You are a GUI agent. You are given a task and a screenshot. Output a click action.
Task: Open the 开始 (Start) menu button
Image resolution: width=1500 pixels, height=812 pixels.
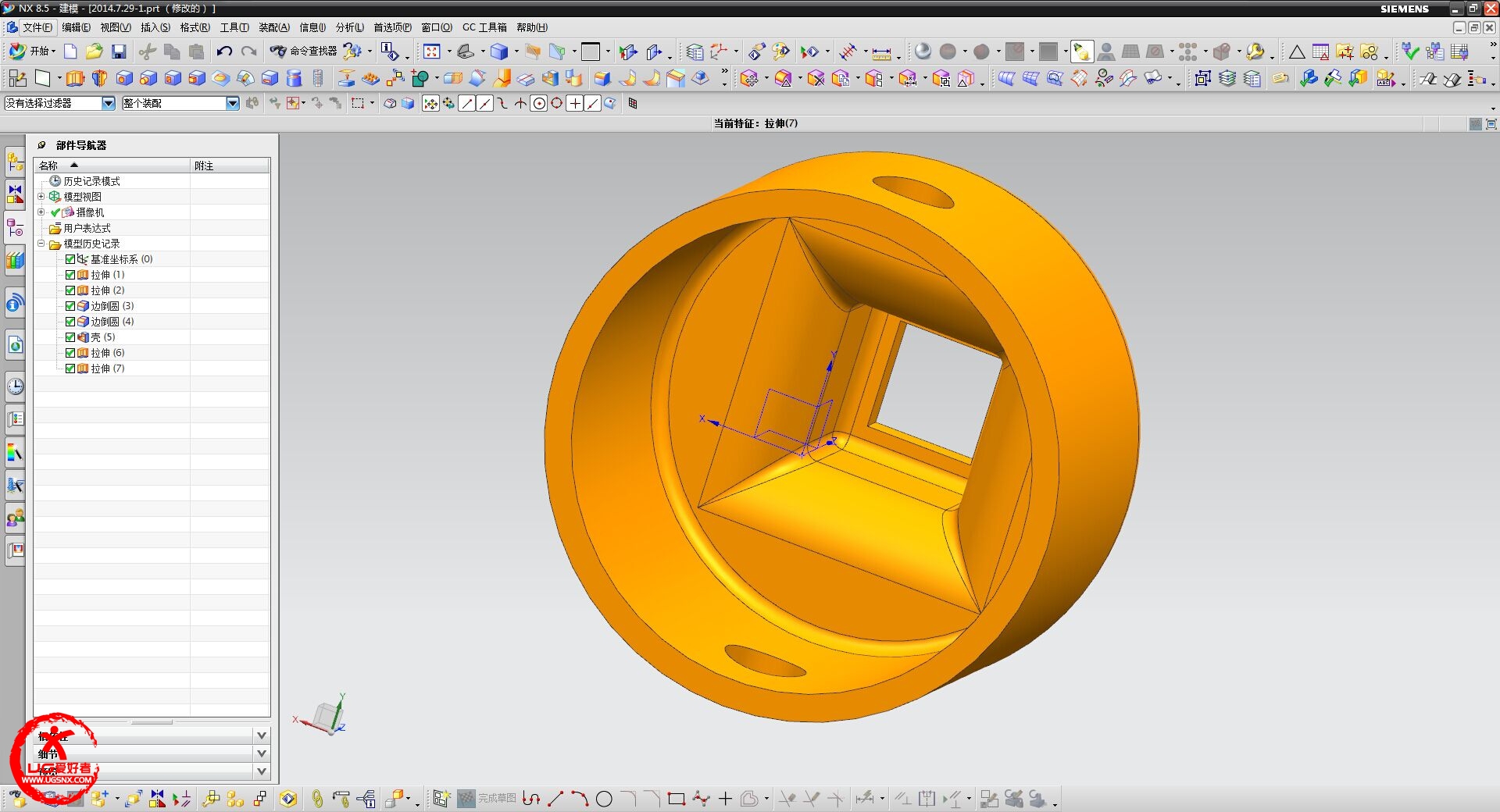[32, 51]
